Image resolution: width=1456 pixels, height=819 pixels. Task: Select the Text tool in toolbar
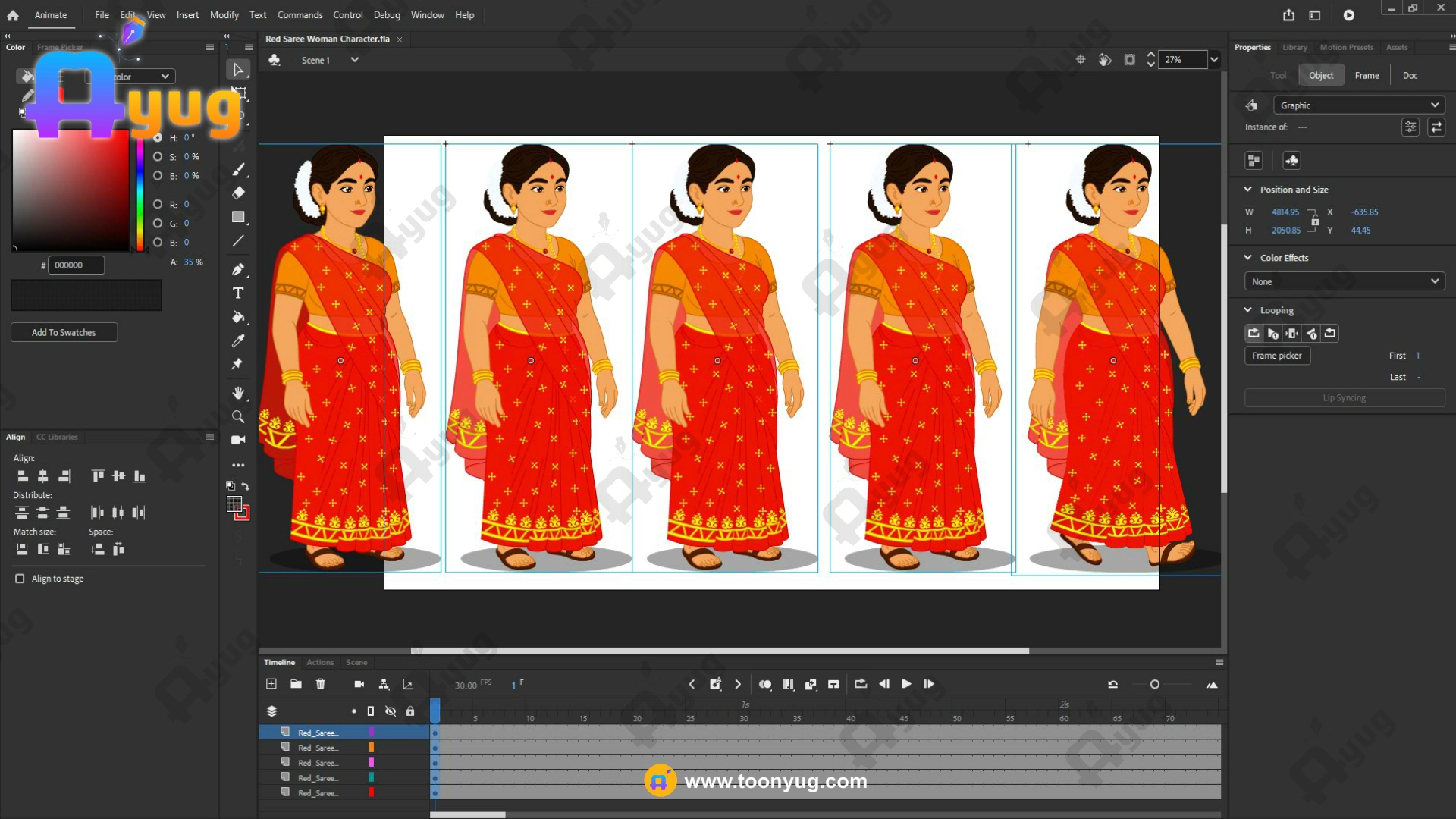pyautogui.click(x=238, y=293)
